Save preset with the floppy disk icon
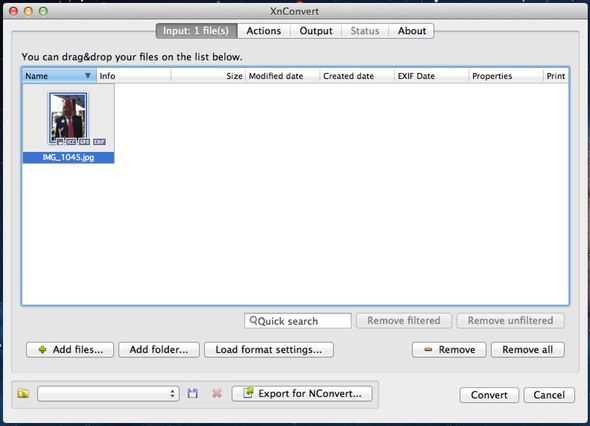Screen dimensions: 590x426 tap(193, 394)
